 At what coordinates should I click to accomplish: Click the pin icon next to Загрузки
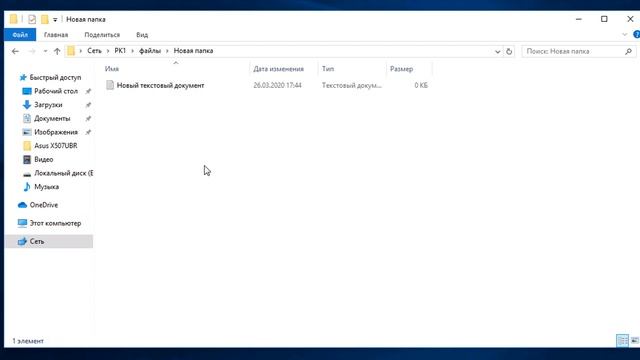click(x=88, y=105)
